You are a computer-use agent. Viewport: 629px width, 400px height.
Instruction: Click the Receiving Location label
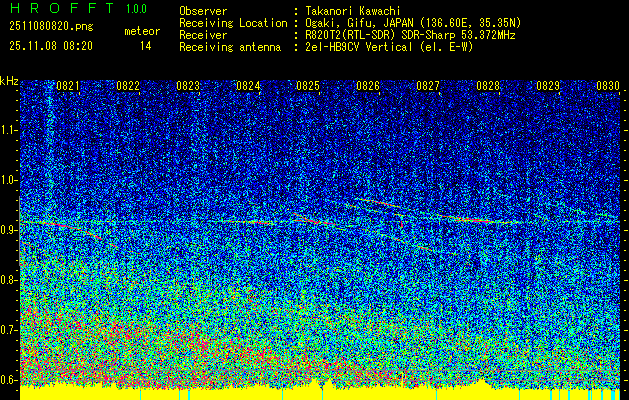tap(233, 23)
